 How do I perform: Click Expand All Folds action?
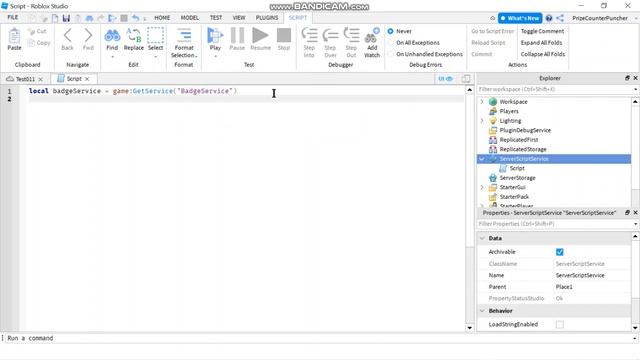[x=541, y=42]
